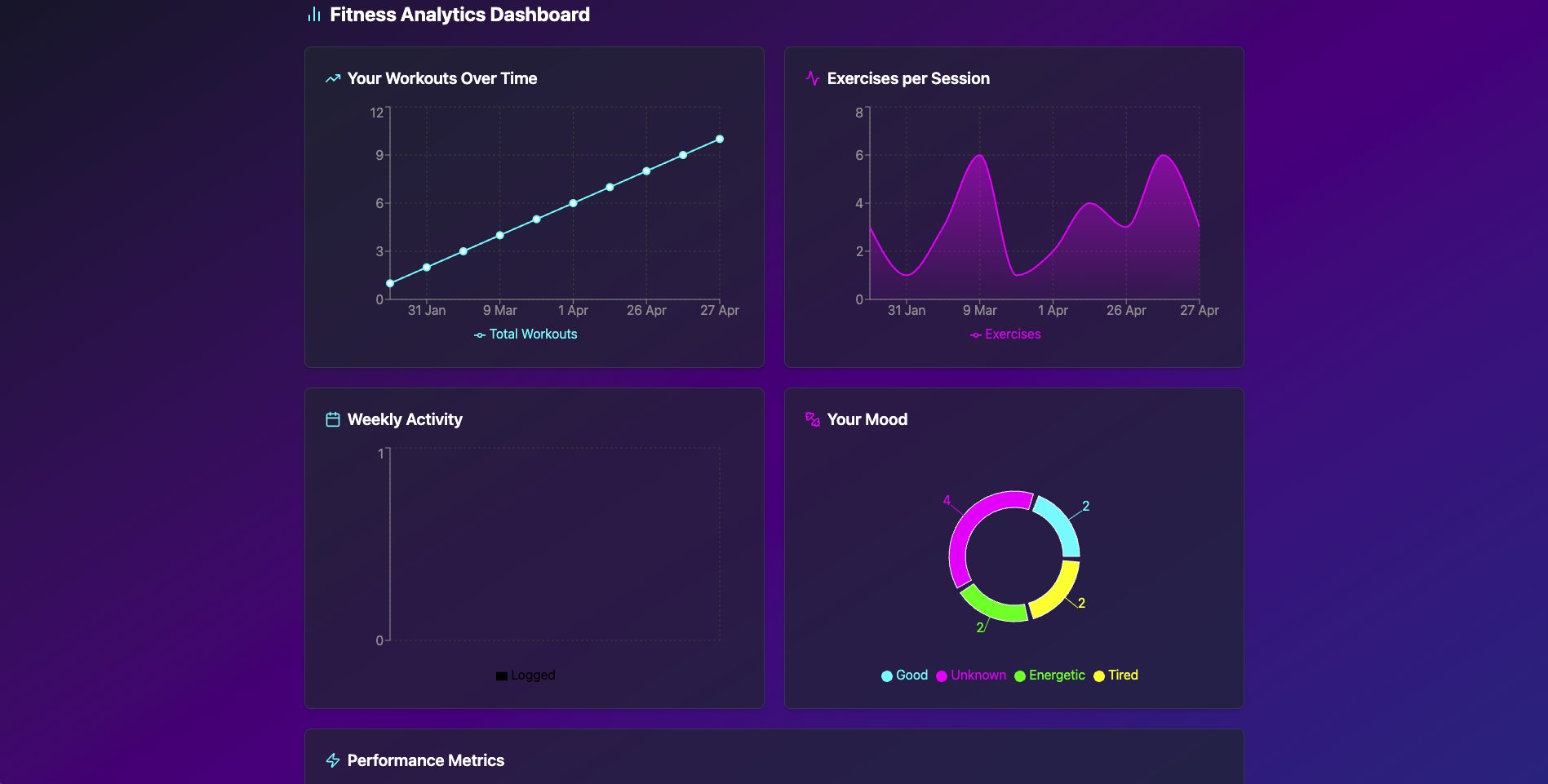Viewport: 1548px width, 784px height.
Task: Click the trending-up icon near Your Workouts Over Time
Action: [333, 79]
